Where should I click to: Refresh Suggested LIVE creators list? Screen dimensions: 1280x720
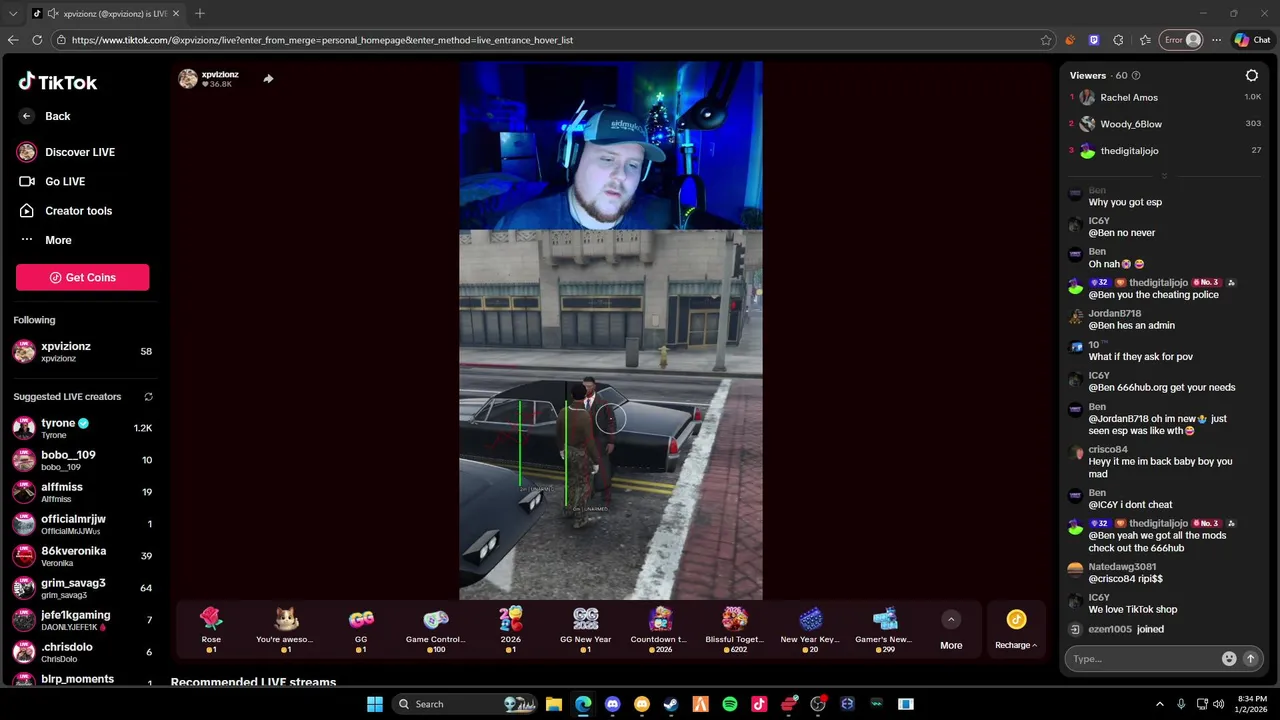(148, 397)
